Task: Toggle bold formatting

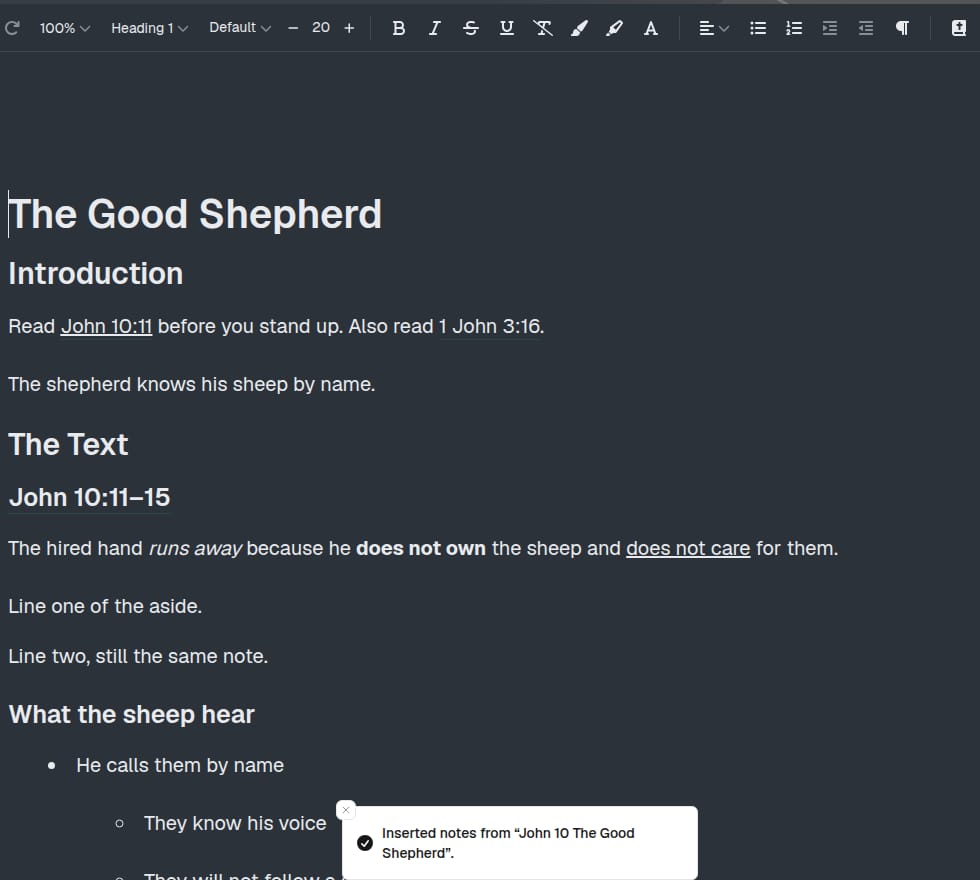Action: [399, 28]
